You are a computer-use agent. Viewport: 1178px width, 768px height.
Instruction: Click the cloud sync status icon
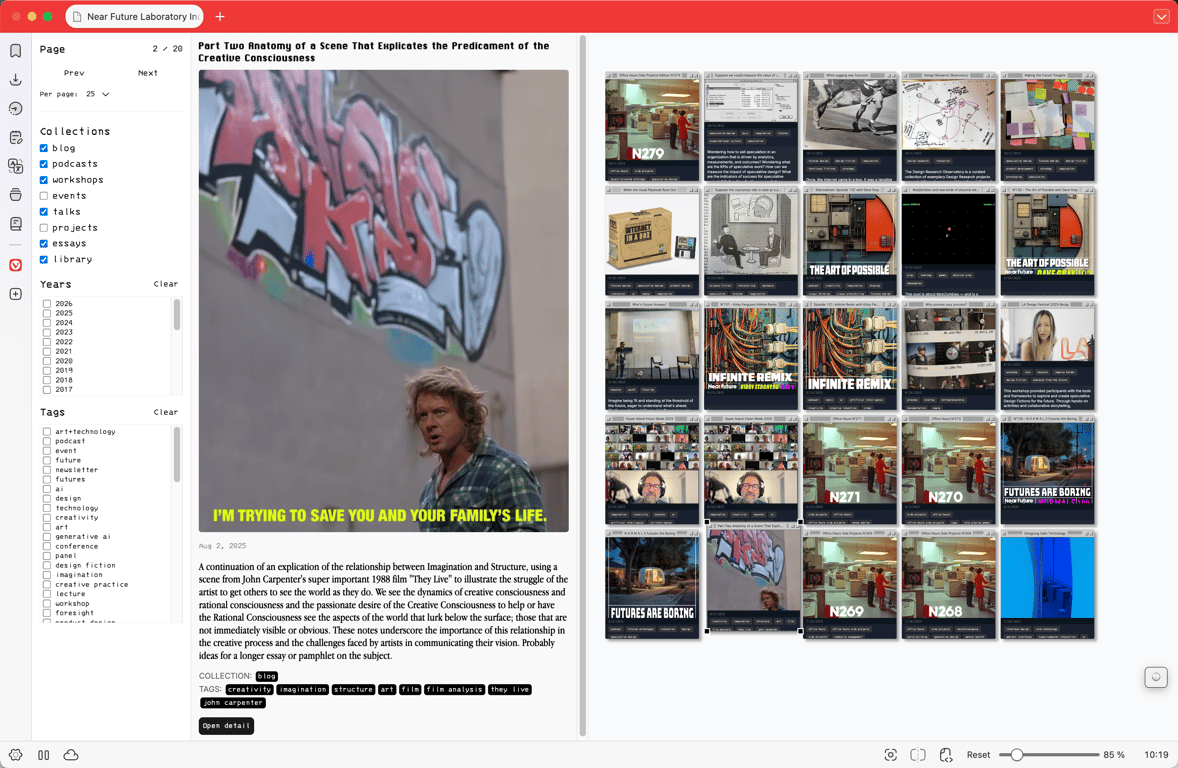[71, 754]
